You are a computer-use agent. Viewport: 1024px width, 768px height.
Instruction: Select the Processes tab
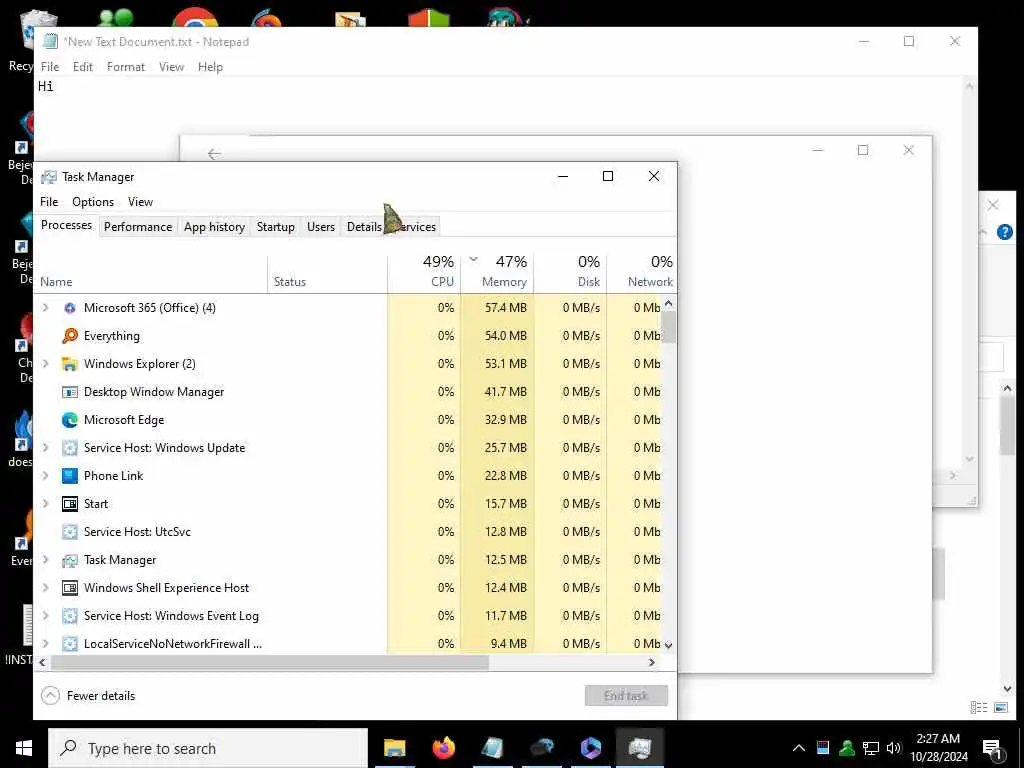click(x=67, y=225)
